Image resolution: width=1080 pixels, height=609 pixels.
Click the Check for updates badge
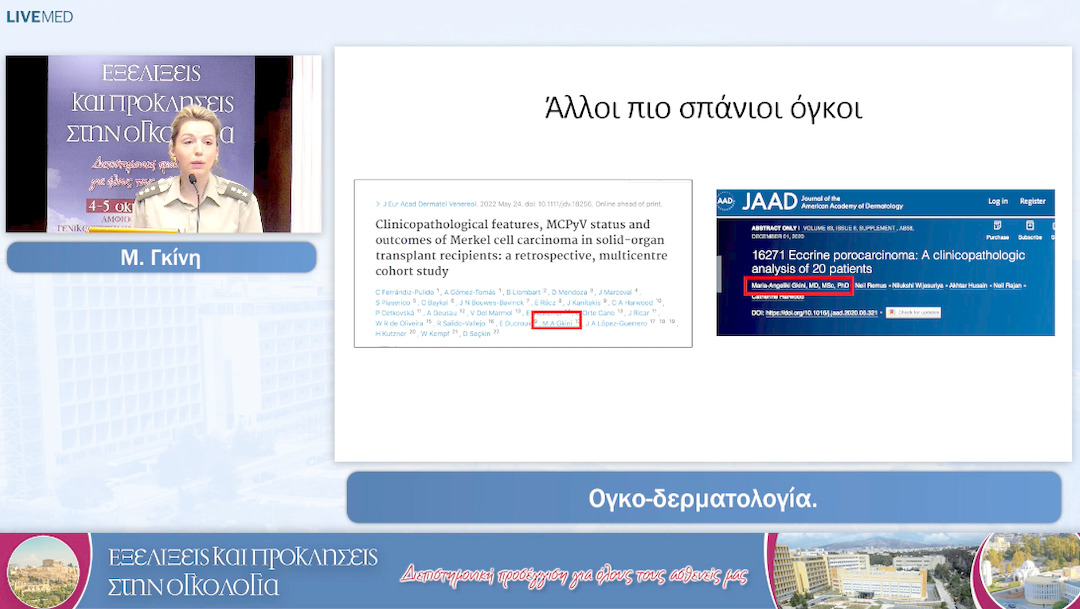coord(912,312)
